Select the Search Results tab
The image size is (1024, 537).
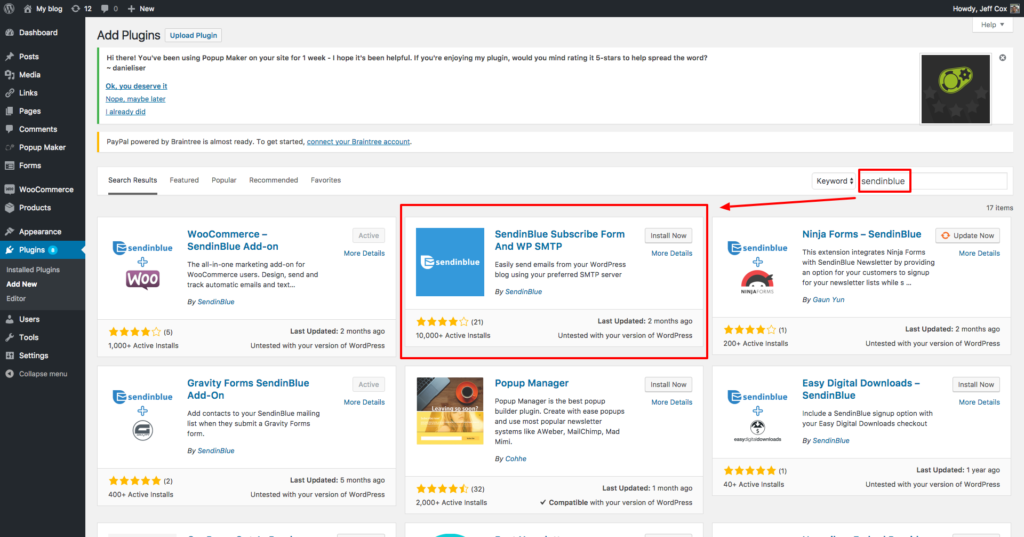[x=133, y=180]
